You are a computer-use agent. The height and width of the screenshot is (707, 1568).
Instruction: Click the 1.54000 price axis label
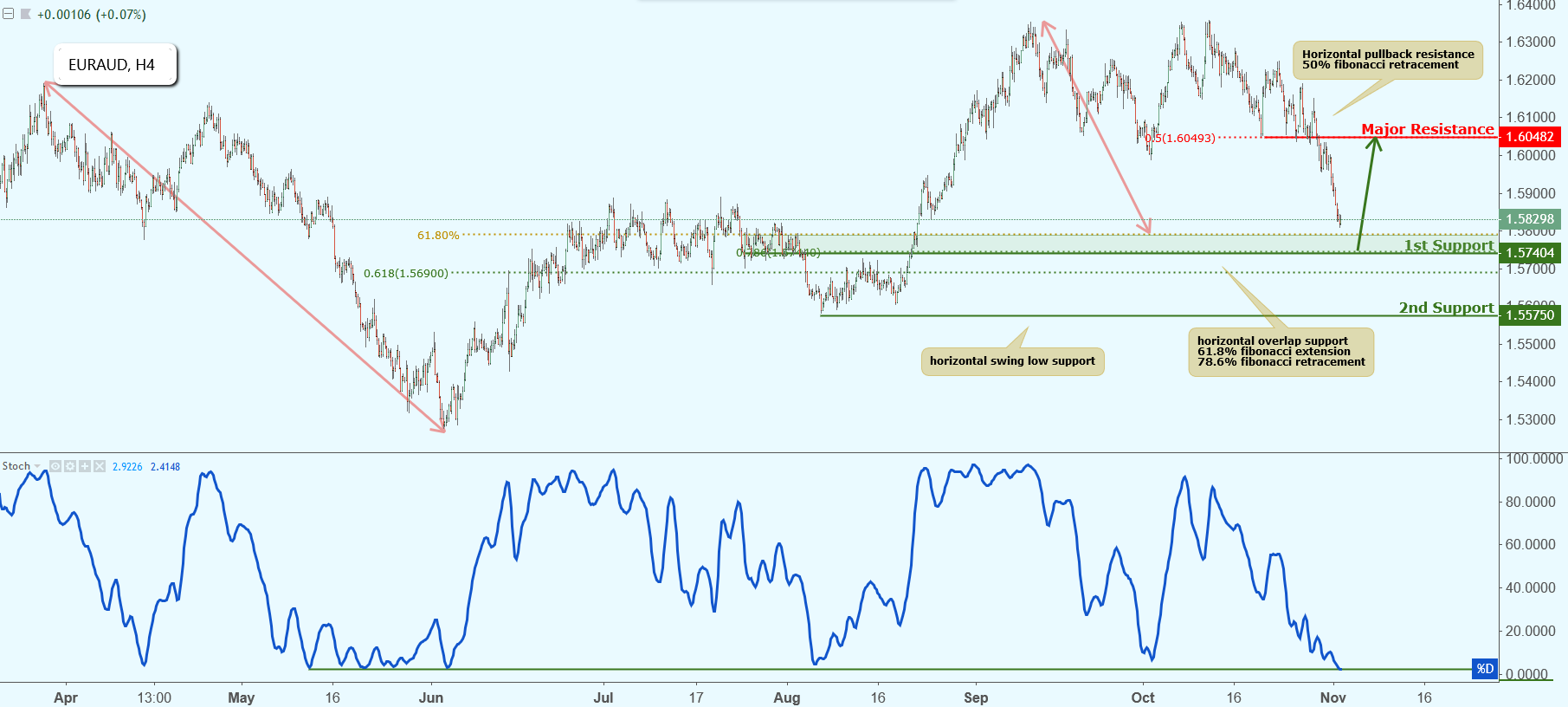coord(1531,381)
